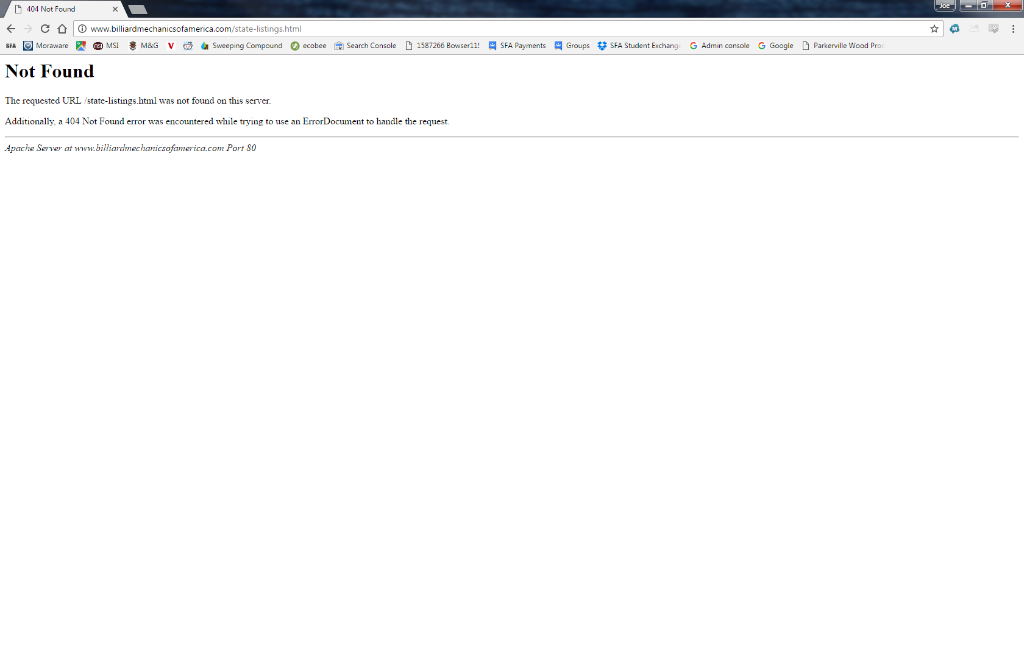
Task: Open the MSI bookmark
Action: 106,46
